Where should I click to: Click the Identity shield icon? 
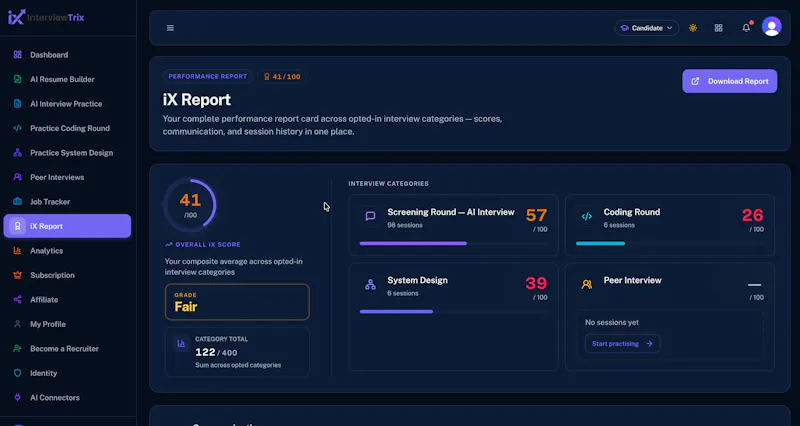point(17,373)
